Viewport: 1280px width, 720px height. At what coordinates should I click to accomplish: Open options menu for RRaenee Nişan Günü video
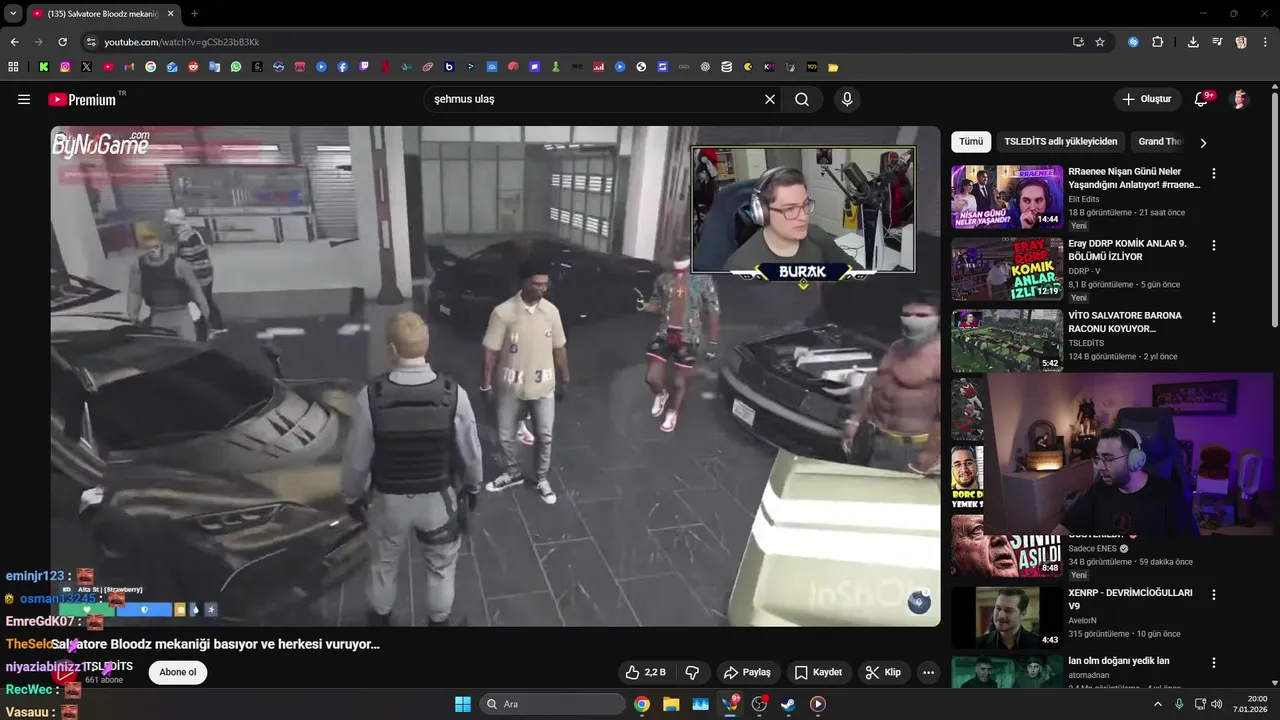pos(1214,173)
